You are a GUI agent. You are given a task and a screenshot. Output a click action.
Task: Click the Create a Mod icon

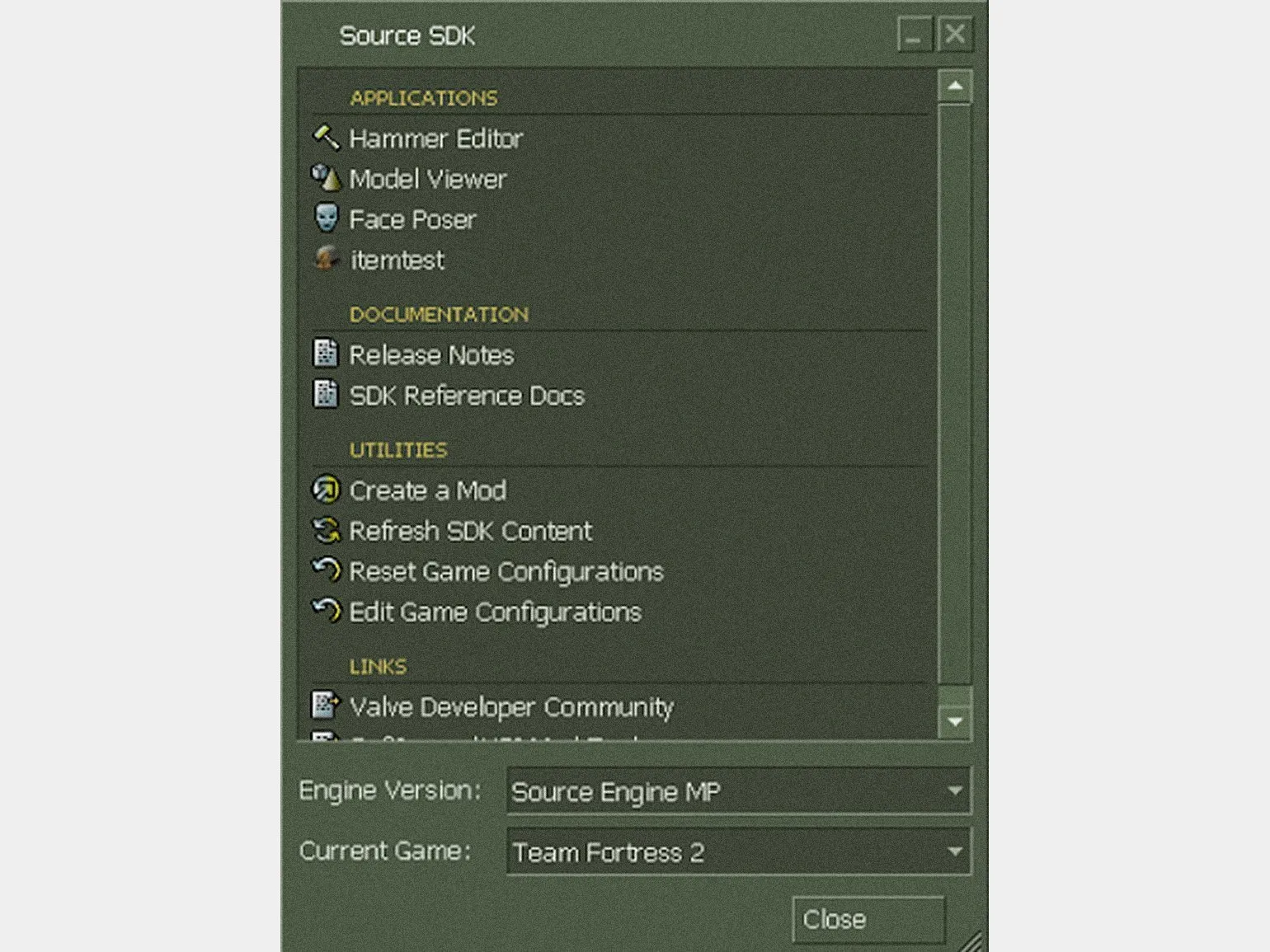326,490
